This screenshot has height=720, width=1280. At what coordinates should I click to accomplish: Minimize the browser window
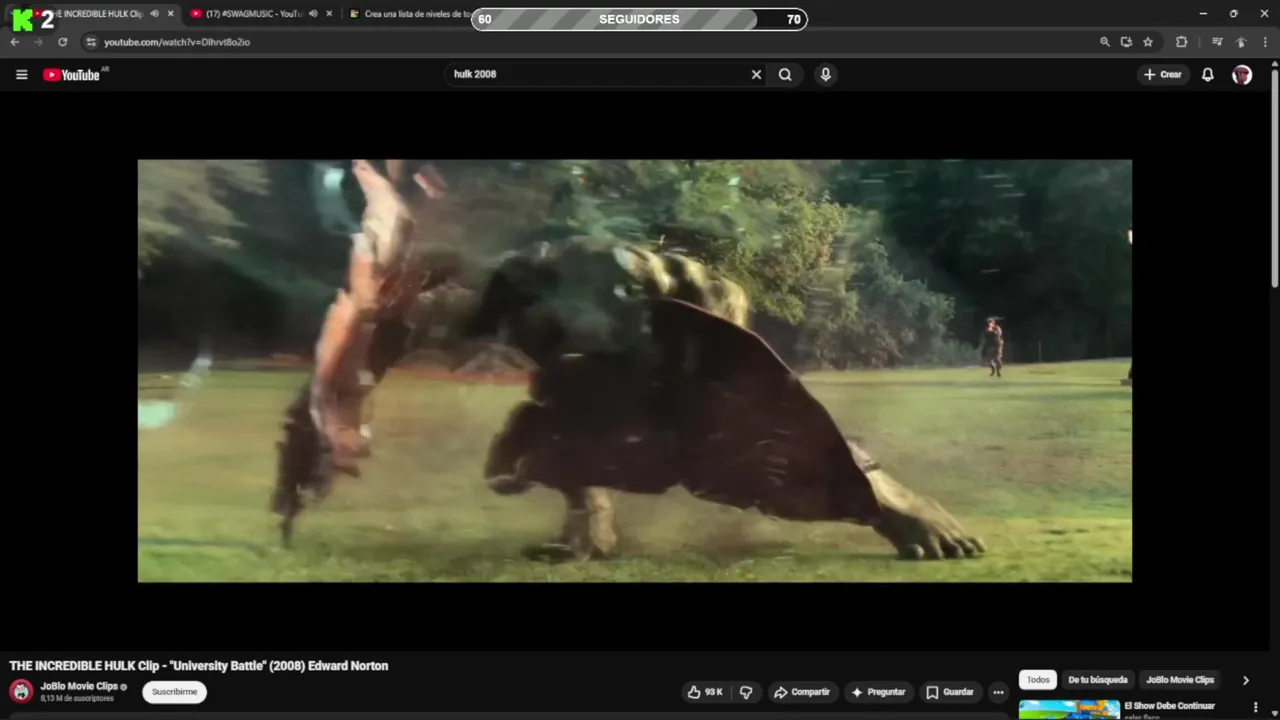pos(1203,14)
